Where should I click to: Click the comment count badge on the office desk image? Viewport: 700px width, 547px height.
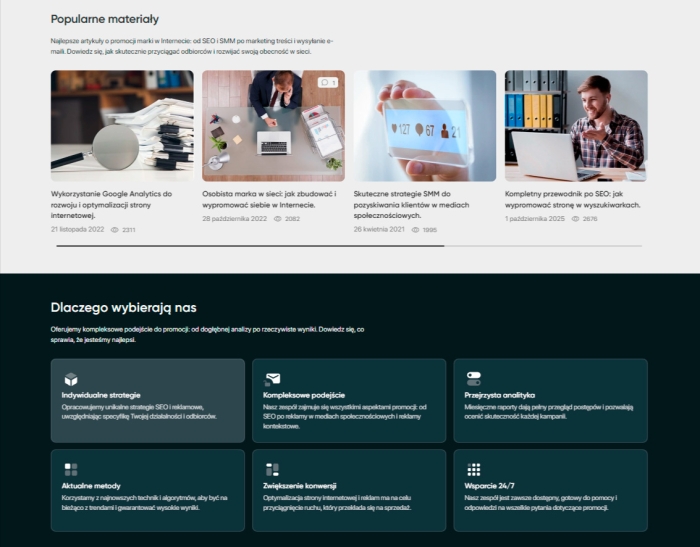point(329,82)
